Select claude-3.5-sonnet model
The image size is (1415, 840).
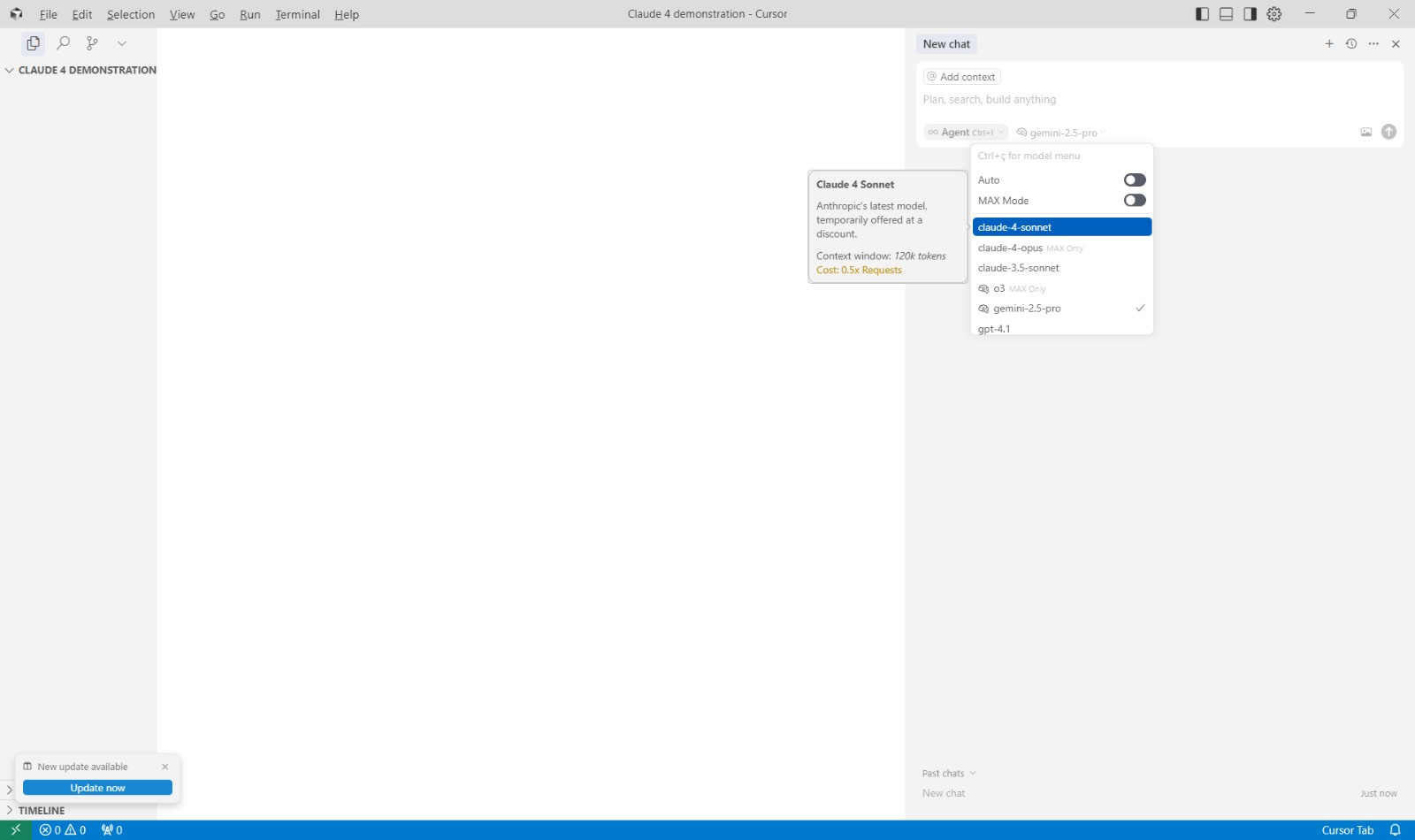coord(1062,268)
